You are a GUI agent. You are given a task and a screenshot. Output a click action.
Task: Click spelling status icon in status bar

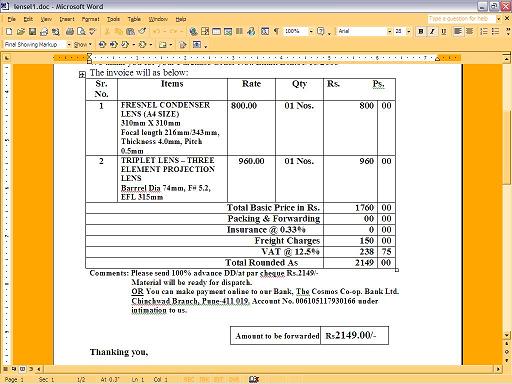254,379
